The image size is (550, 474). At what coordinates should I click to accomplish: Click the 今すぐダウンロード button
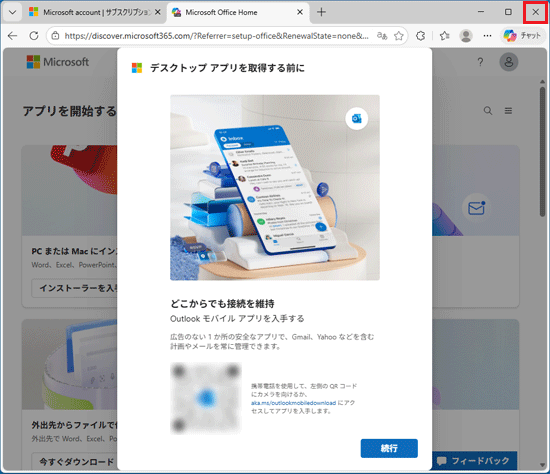(74, 462)
